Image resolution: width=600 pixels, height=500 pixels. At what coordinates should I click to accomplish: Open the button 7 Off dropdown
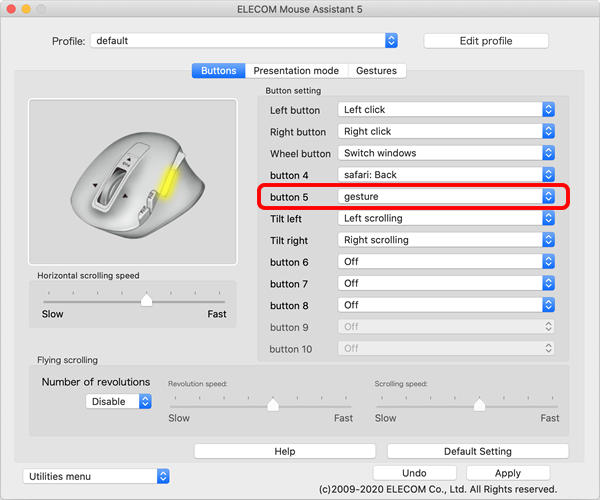pos(446,283)
